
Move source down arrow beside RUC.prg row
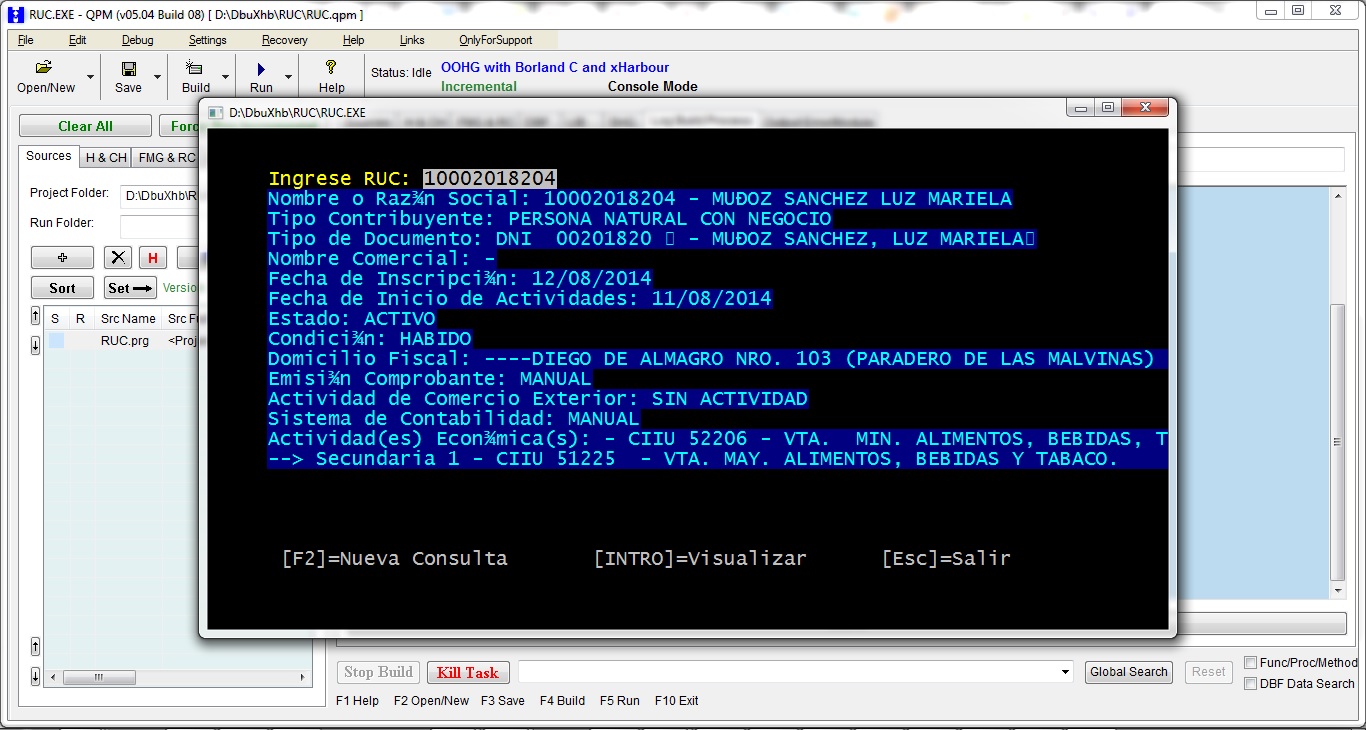(36, 345)
